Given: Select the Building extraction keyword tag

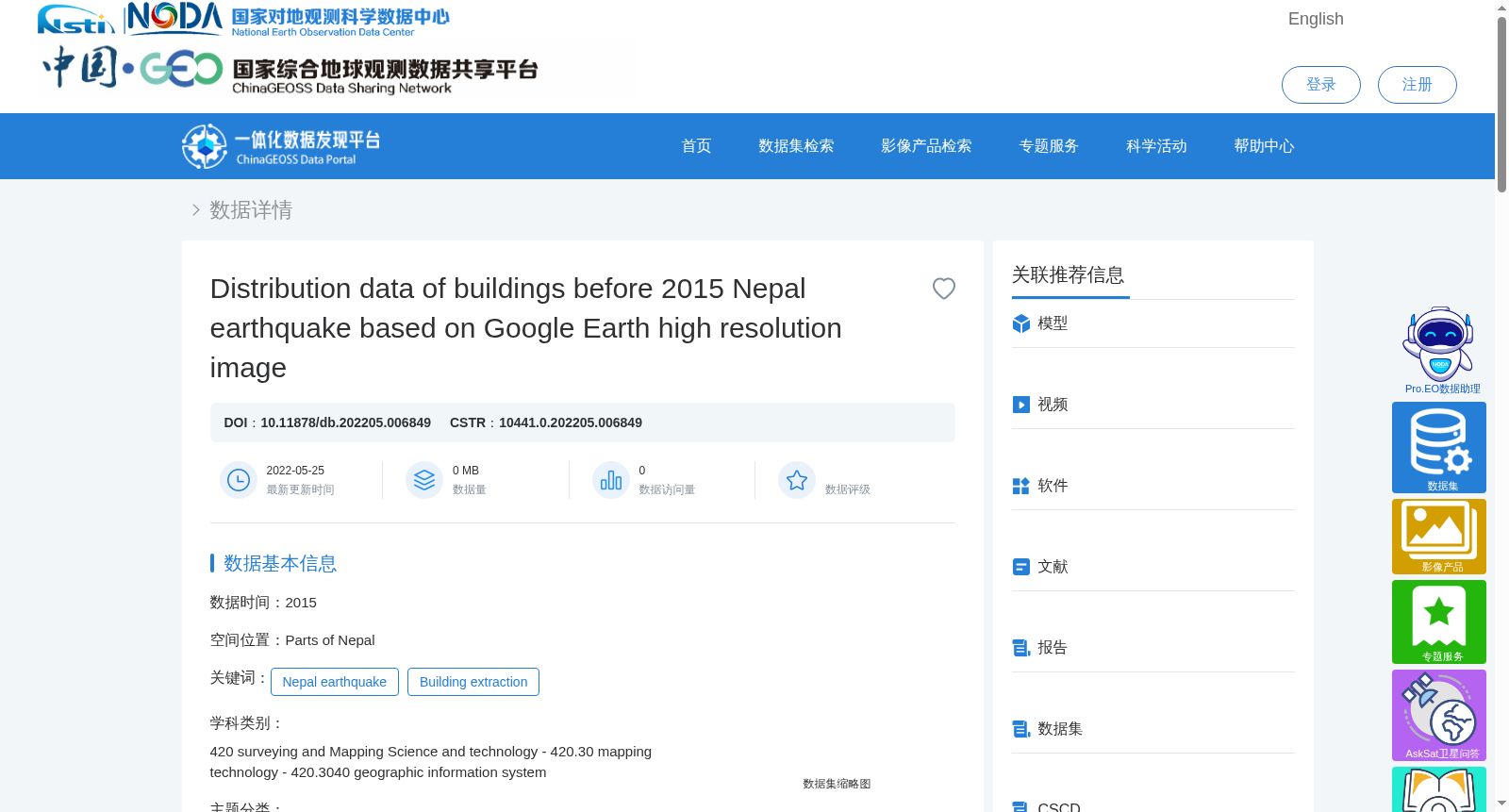Looking at the screenshot, I should tap(473, 682).
